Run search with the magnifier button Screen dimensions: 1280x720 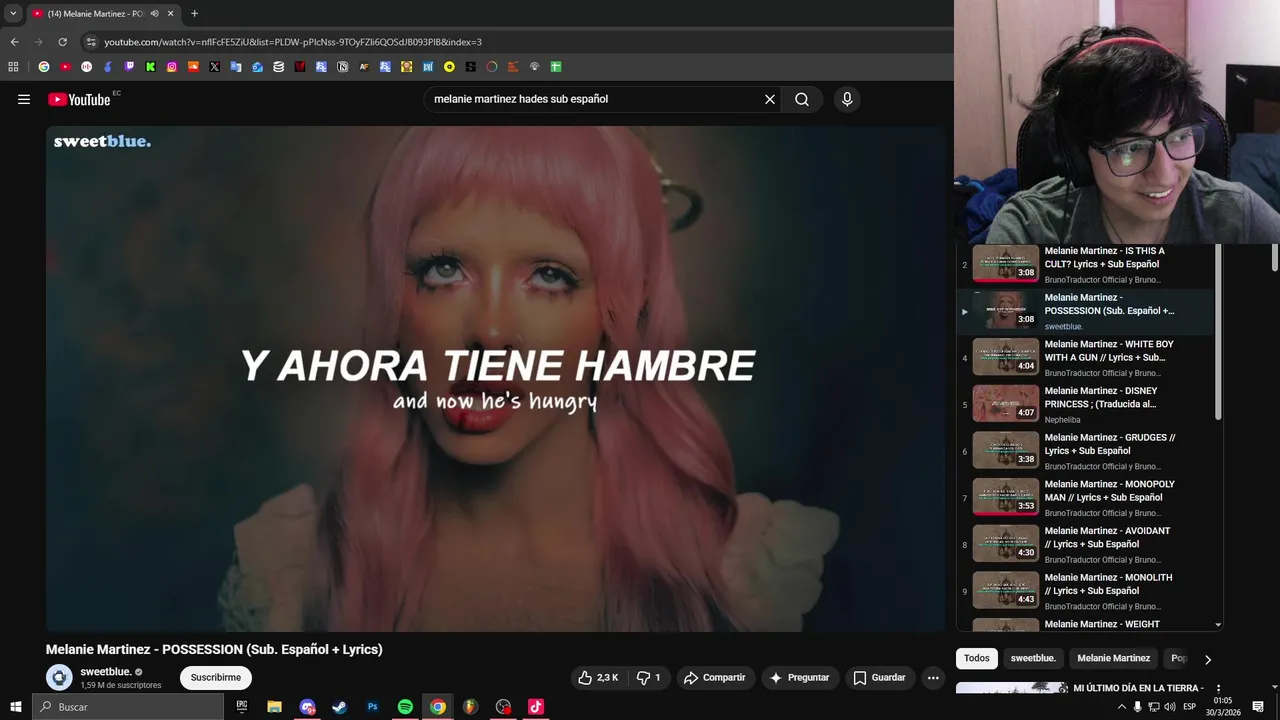[x=802, y=99]
